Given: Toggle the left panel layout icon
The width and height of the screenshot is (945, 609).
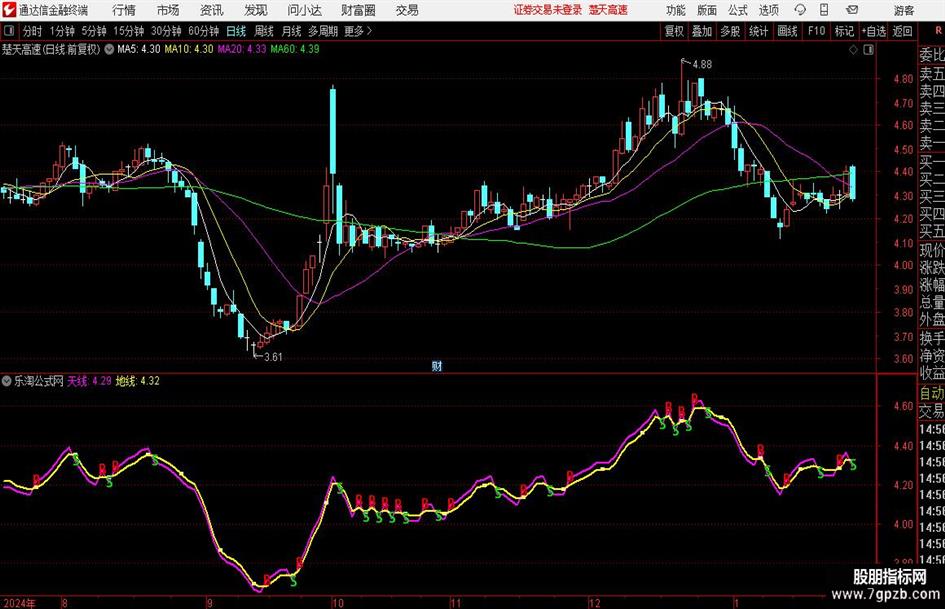Looking at the screenshot, I should pos(9,31).
